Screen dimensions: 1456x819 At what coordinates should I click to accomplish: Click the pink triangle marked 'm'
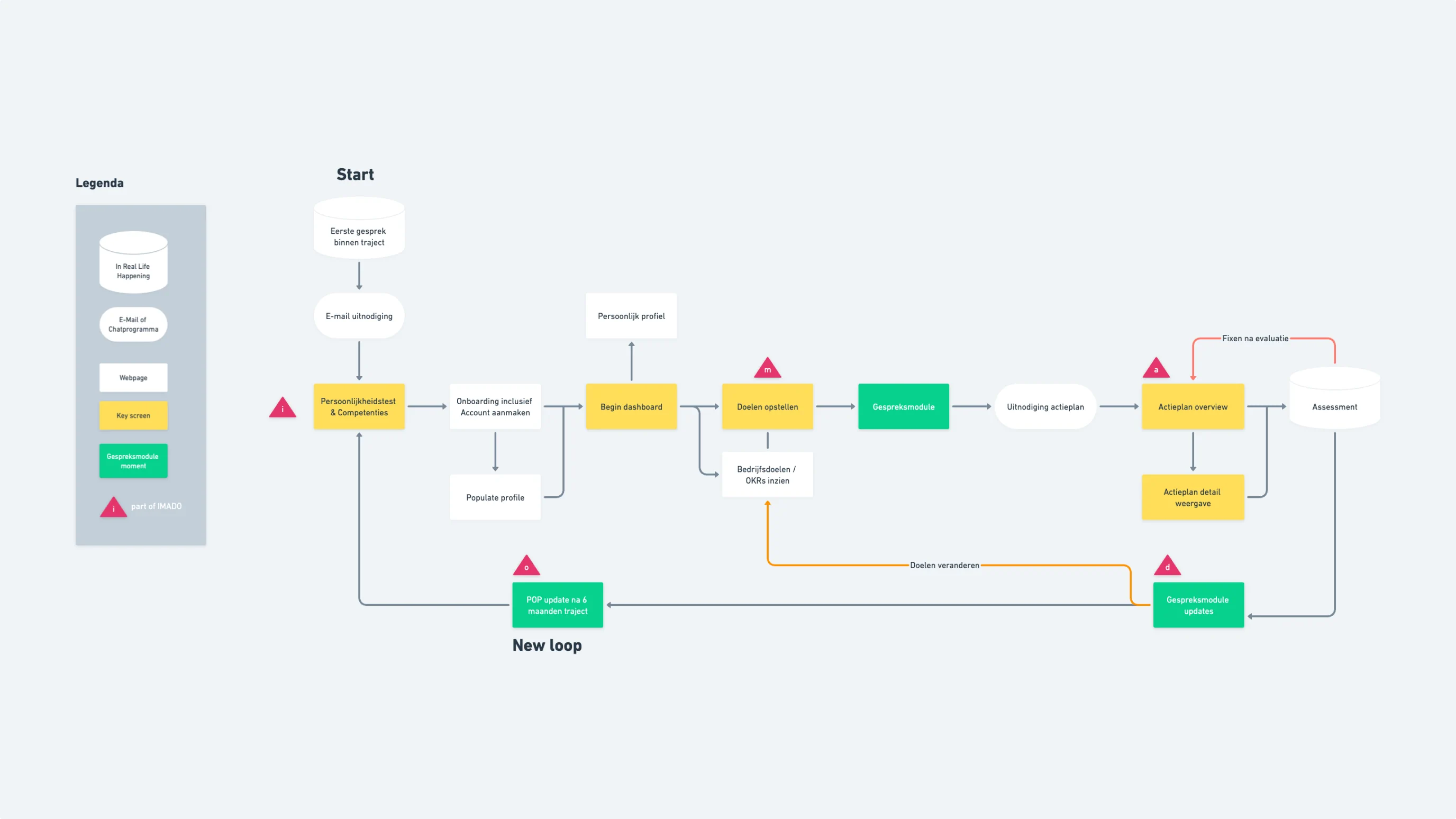click(x=768, y=369)
